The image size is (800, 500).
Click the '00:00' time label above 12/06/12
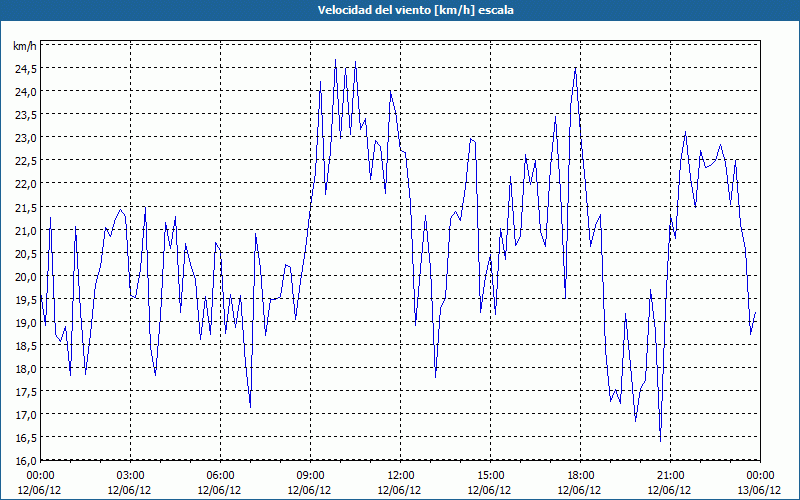(x=40, y=476)
